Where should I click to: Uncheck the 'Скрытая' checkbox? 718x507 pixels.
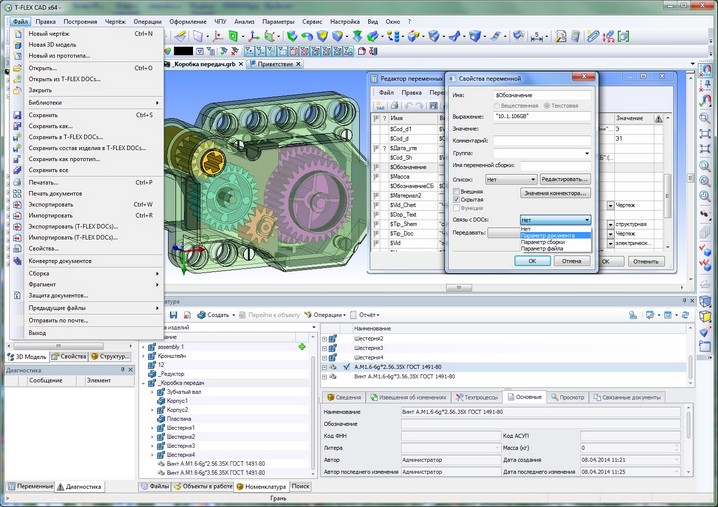pyautogui.click(x=456, y=200)
